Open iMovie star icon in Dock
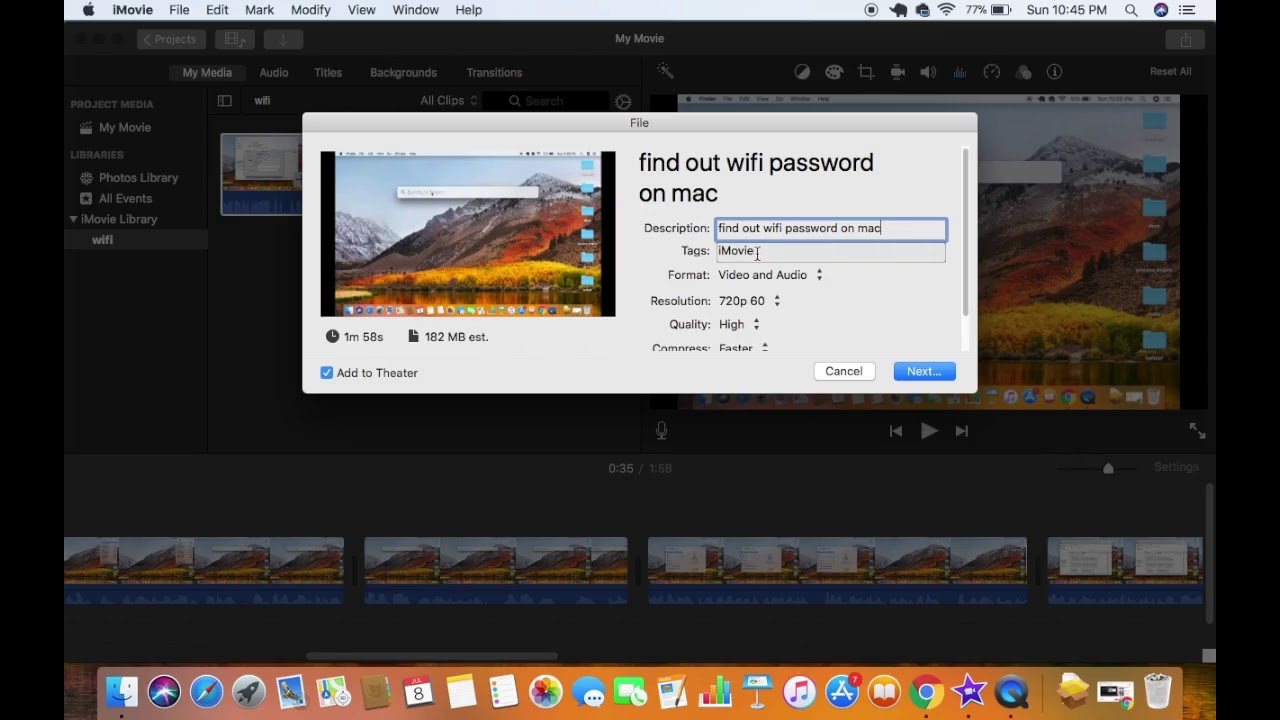This screenshot has width=1280, height=720. [x=969, y=692]
